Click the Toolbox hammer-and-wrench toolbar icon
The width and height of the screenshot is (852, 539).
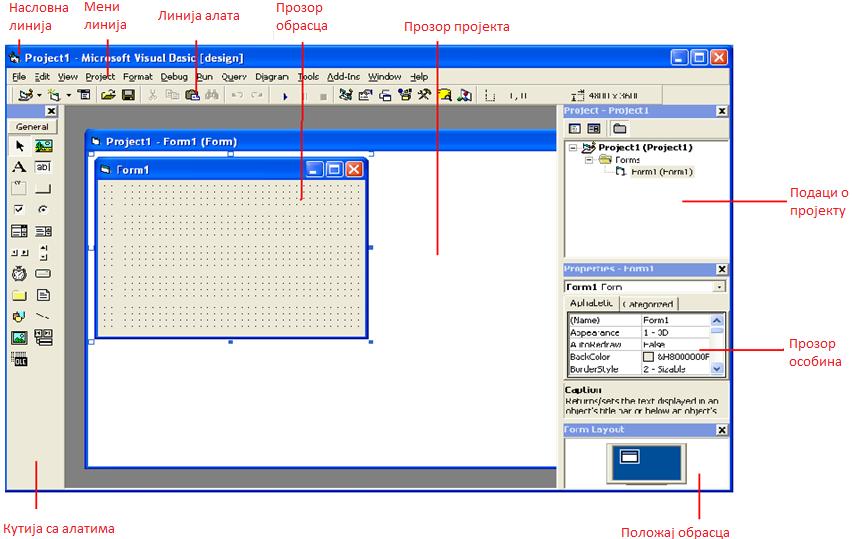pyautogui.click(x=424, y=95)
